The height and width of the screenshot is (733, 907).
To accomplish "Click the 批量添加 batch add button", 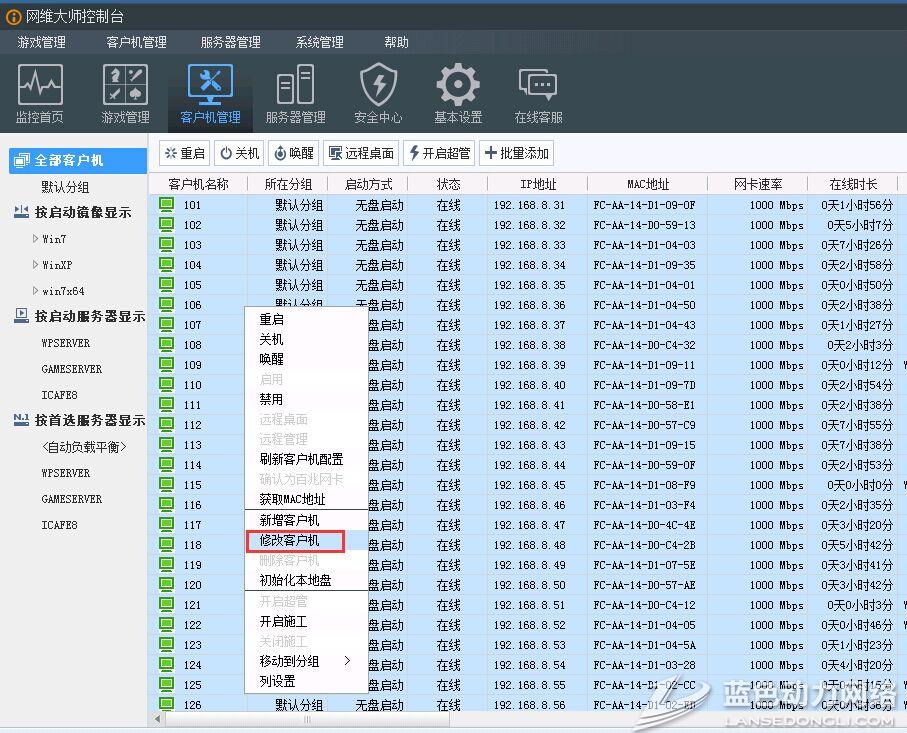I will pyautogui.click(x=516, y=153).
